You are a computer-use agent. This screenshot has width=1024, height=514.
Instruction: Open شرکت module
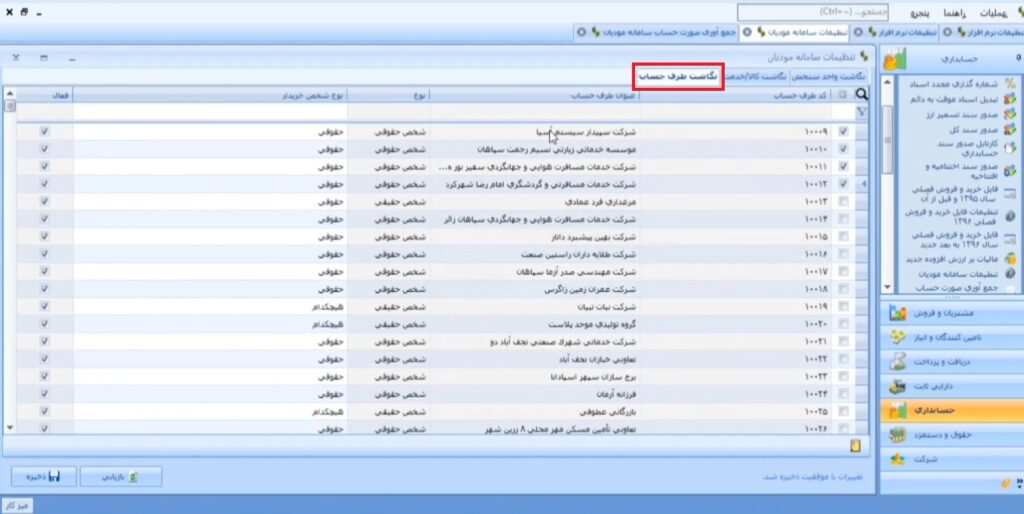[x=950, y=460]
